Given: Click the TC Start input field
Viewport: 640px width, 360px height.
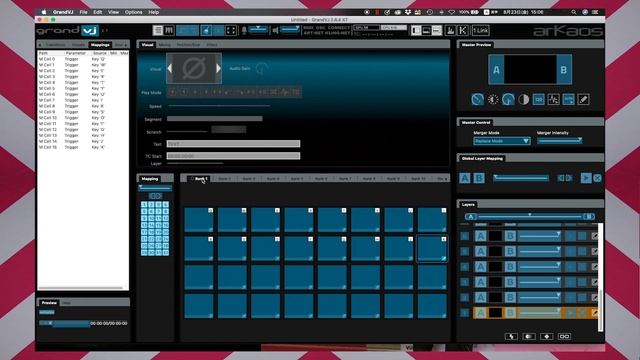Looking at the screenshot, I should point(233,156).
